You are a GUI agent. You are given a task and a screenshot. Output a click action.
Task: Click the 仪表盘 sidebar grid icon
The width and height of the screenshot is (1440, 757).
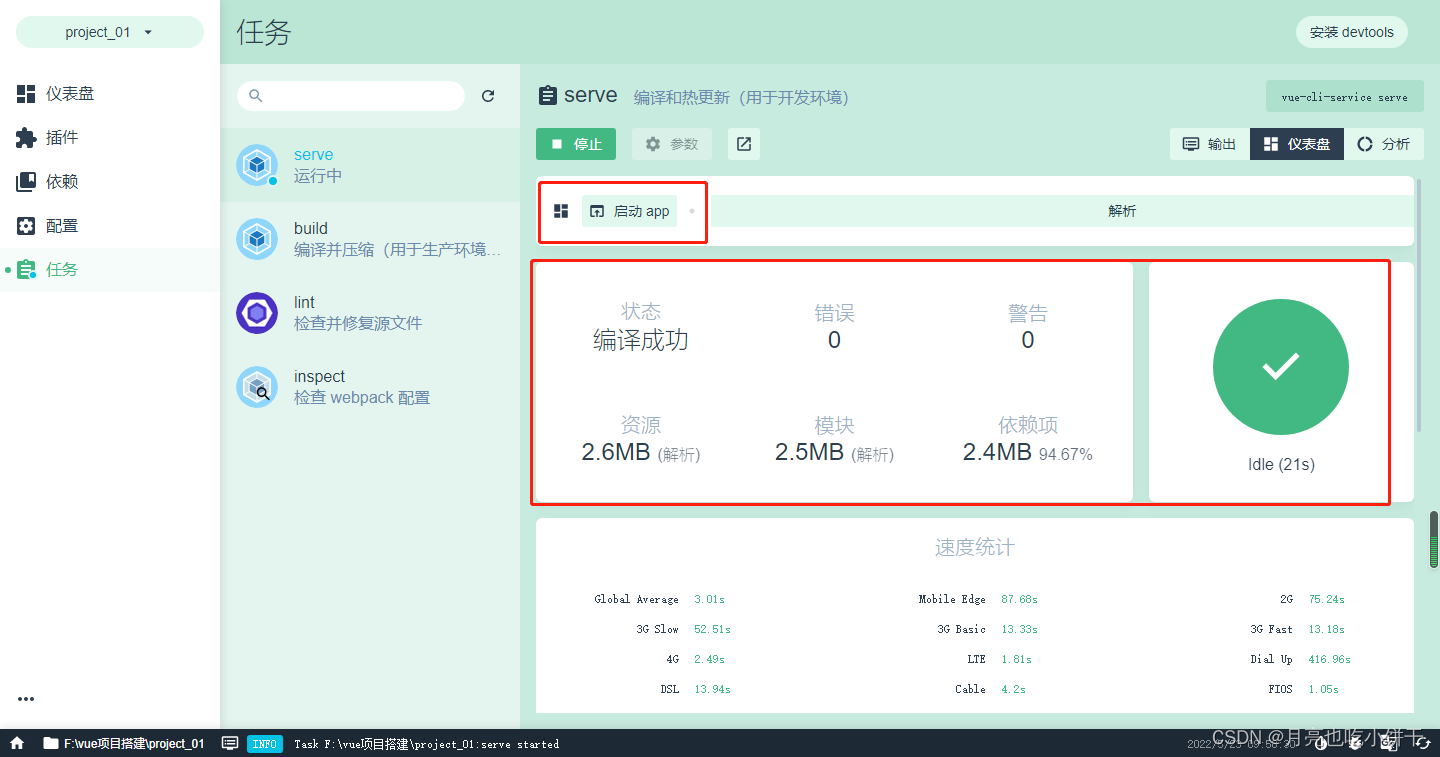point(26,93)
